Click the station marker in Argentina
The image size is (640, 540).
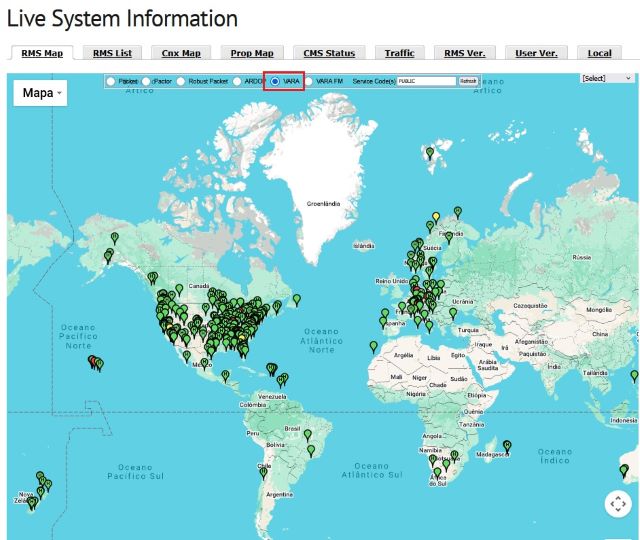click(264, 468)
